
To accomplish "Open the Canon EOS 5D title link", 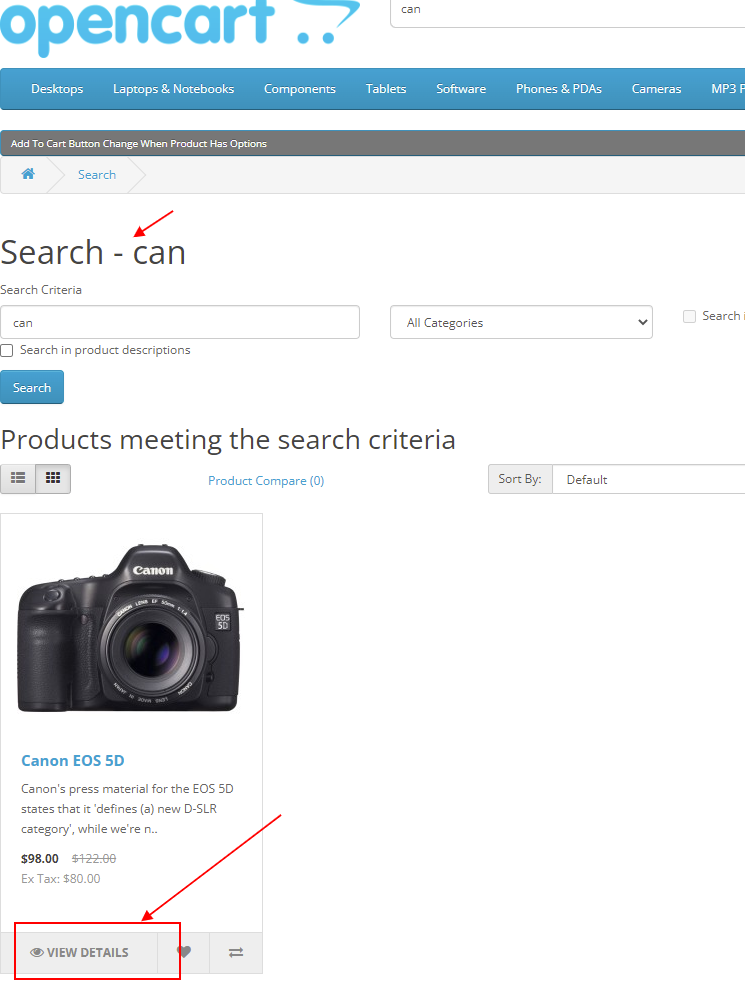I will coord(73,761).
